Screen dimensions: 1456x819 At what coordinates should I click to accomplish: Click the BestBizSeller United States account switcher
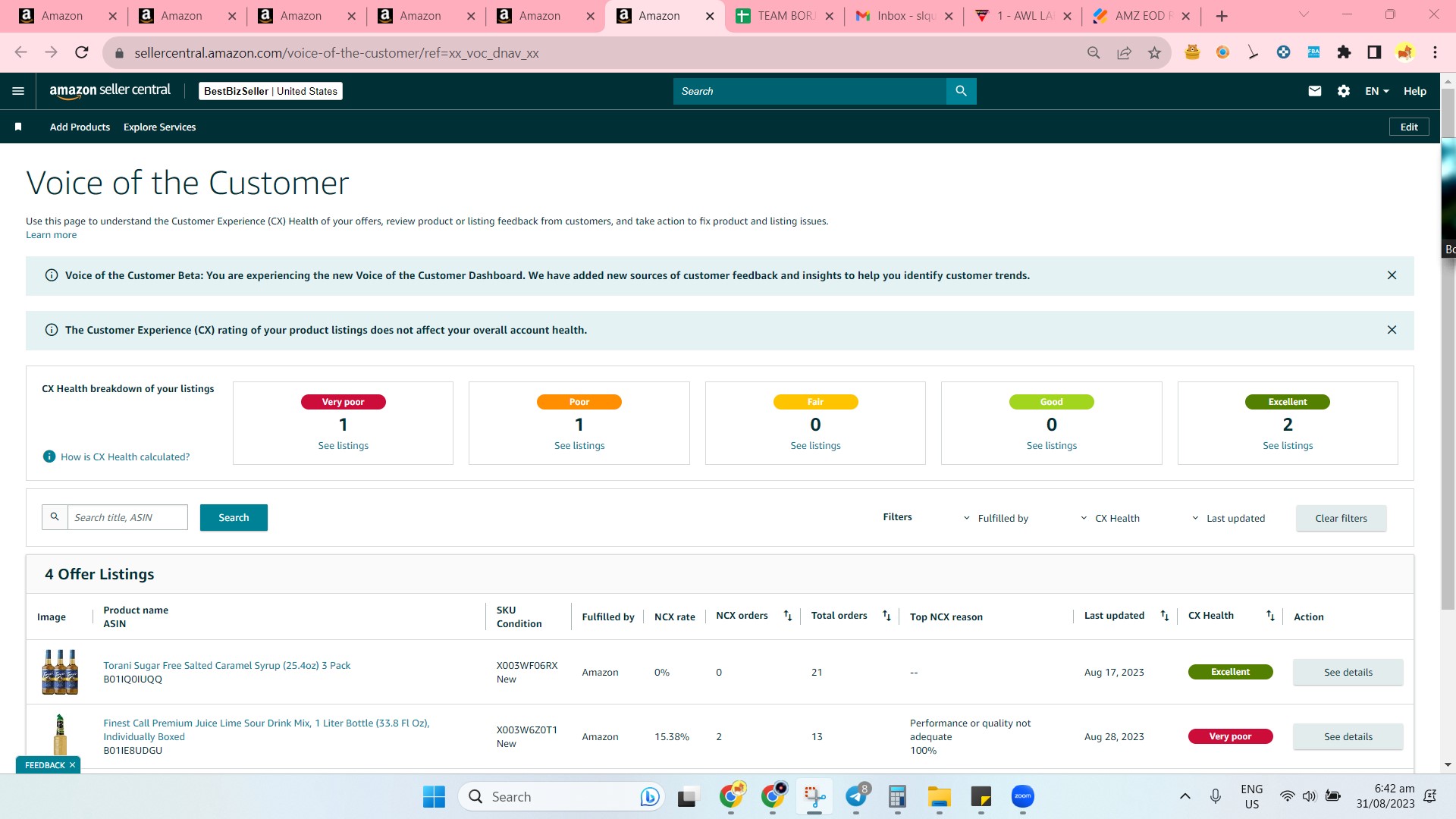(x=271, y=91)
